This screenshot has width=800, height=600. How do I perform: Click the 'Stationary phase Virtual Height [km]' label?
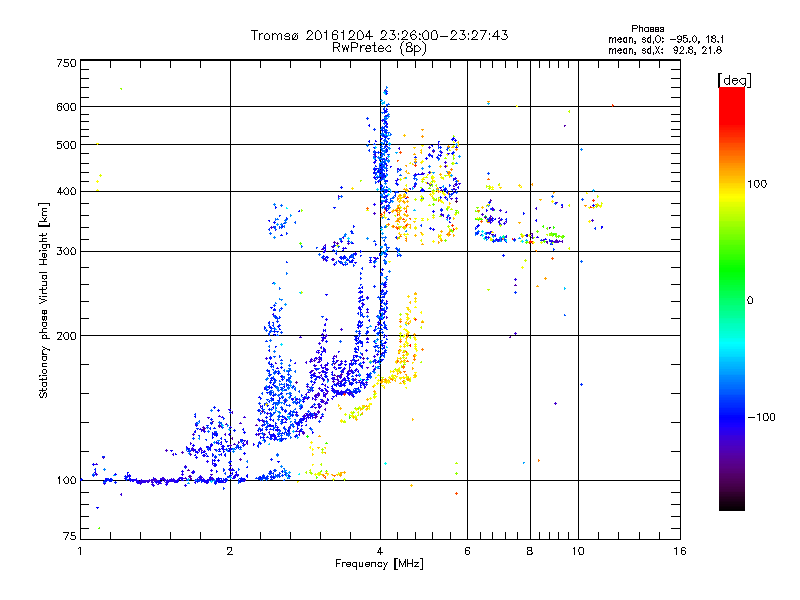coord(44,301)
